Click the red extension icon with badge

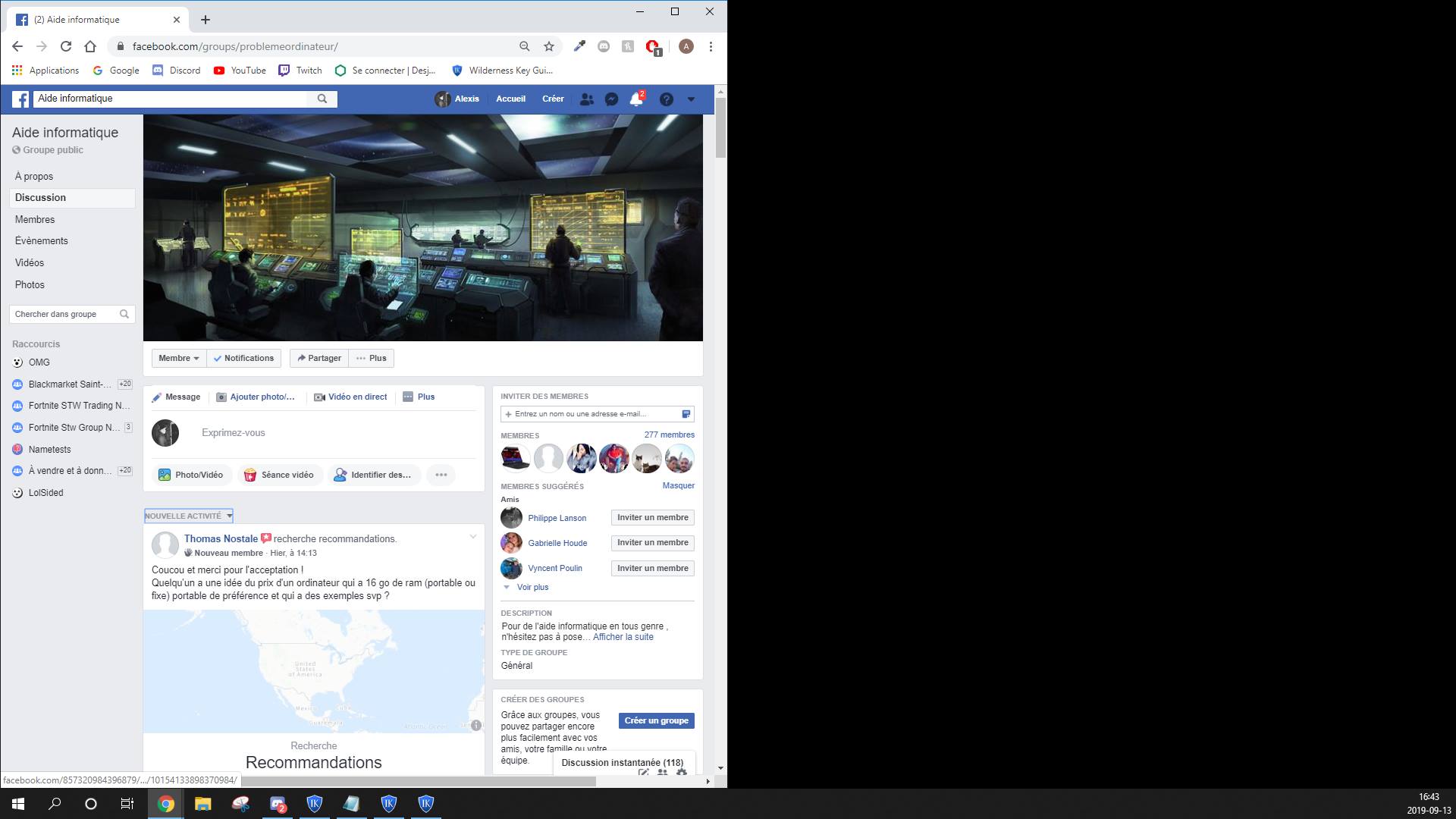(652, 47)
